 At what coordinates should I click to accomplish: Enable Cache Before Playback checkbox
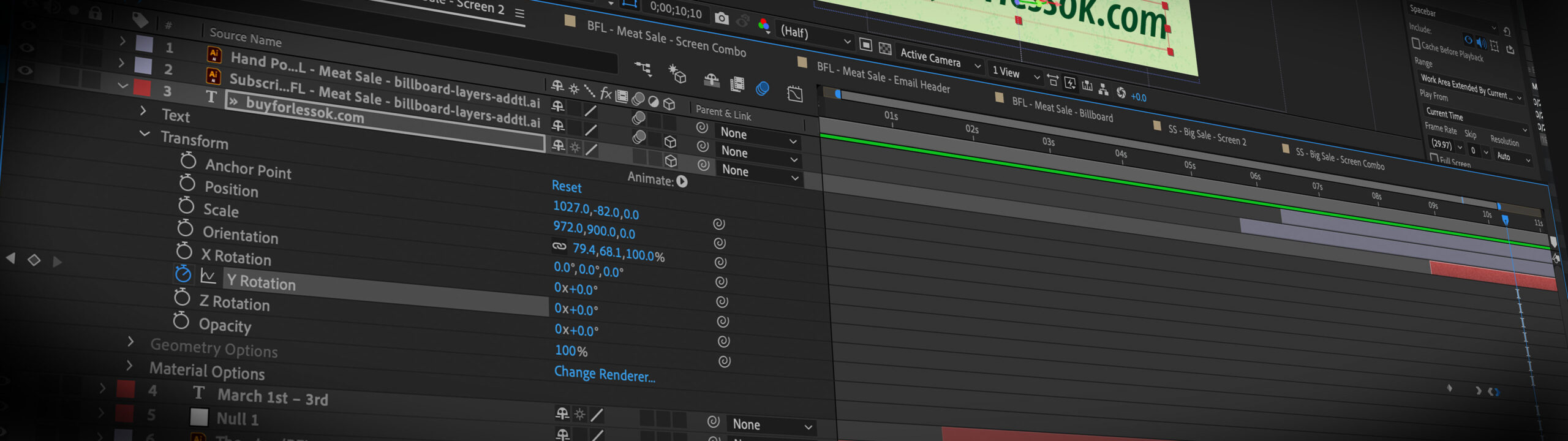(1415, 43)
